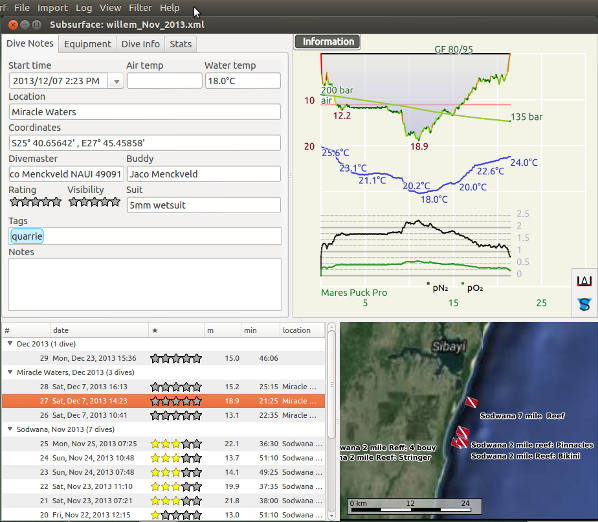Viewport: 598px width, 522px height.
Task: Click the Information button above the profile
Action: tap(328, 42)
